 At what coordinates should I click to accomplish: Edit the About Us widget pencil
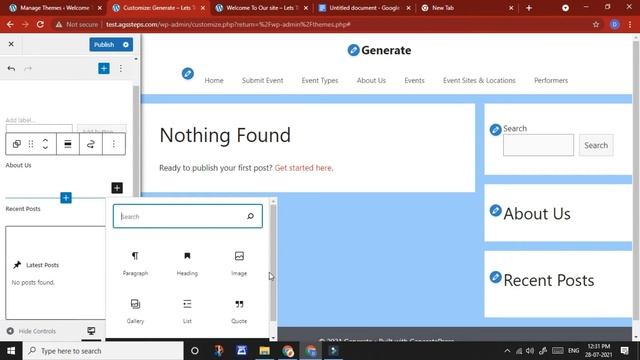(x=495, y=211)
